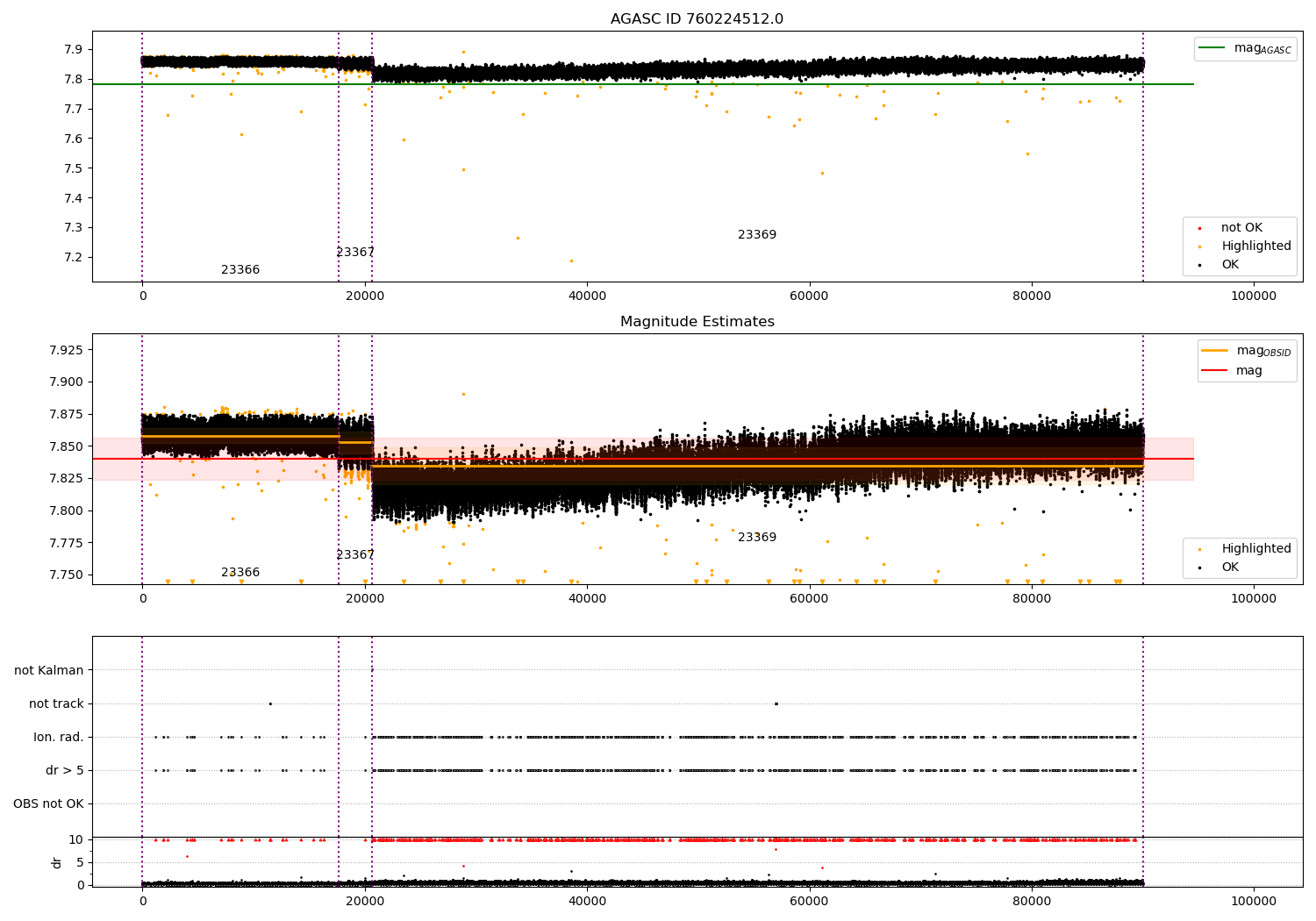The image size is (1316, 921).
Task: Click the '7.3' y-axis tick label
Action: pyautogui.click(x=74, y=228)
